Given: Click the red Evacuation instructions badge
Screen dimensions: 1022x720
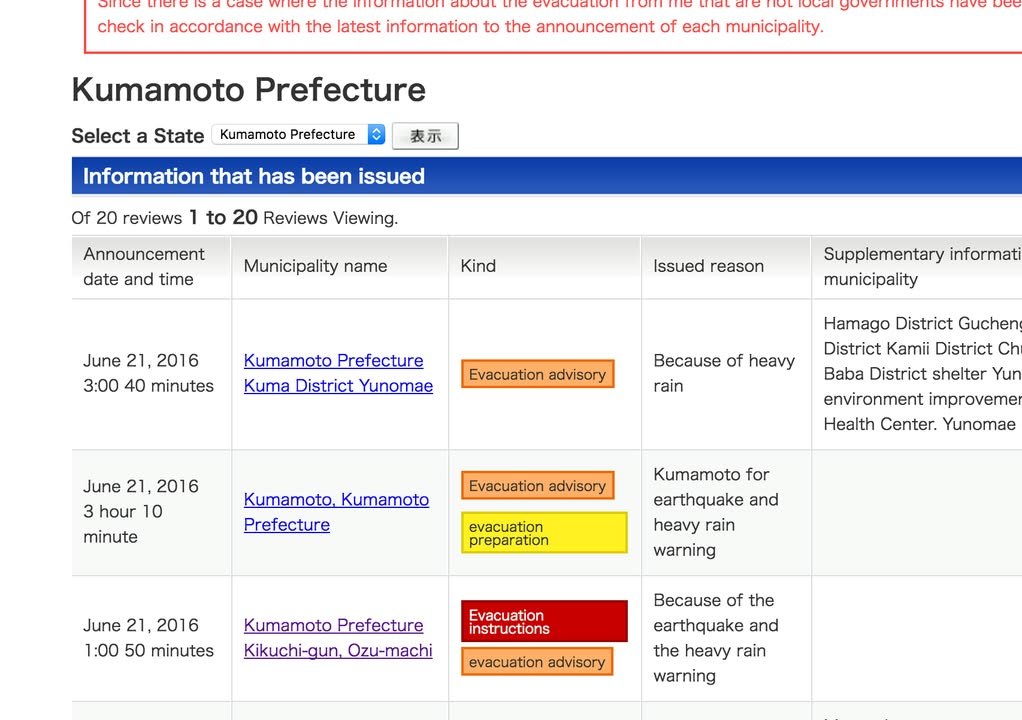Looking at the screenshot, I should point(544,622).
